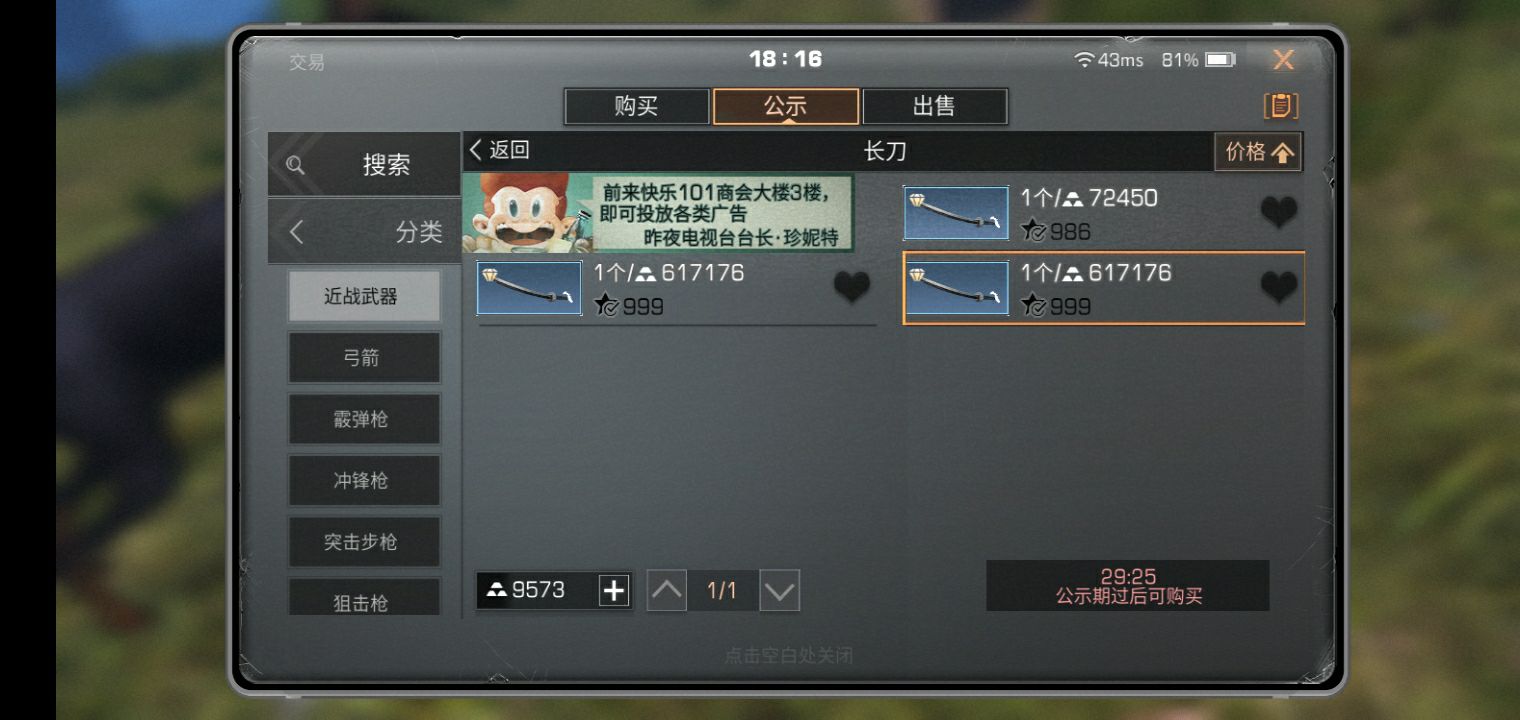
Task: Click the long blade thumbnail priced 72450
Action: (x=956, y=213)
